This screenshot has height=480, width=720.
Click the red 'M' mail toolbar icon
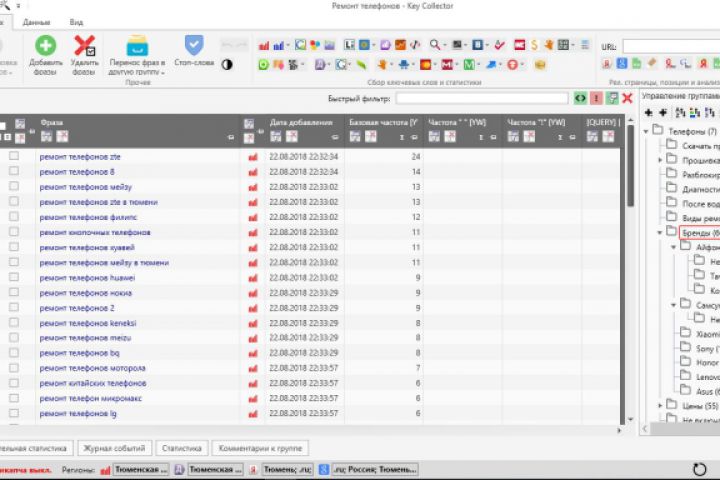[447, 65]
